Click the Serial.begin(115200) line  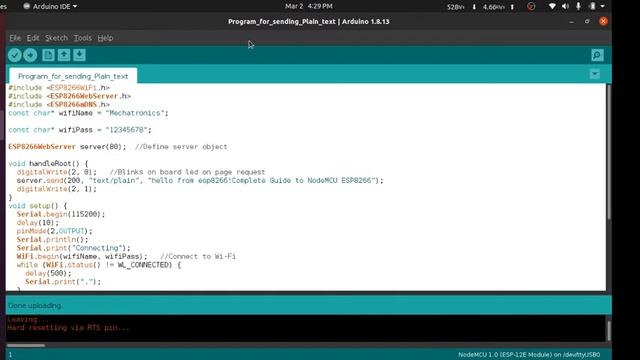[61, 214]
